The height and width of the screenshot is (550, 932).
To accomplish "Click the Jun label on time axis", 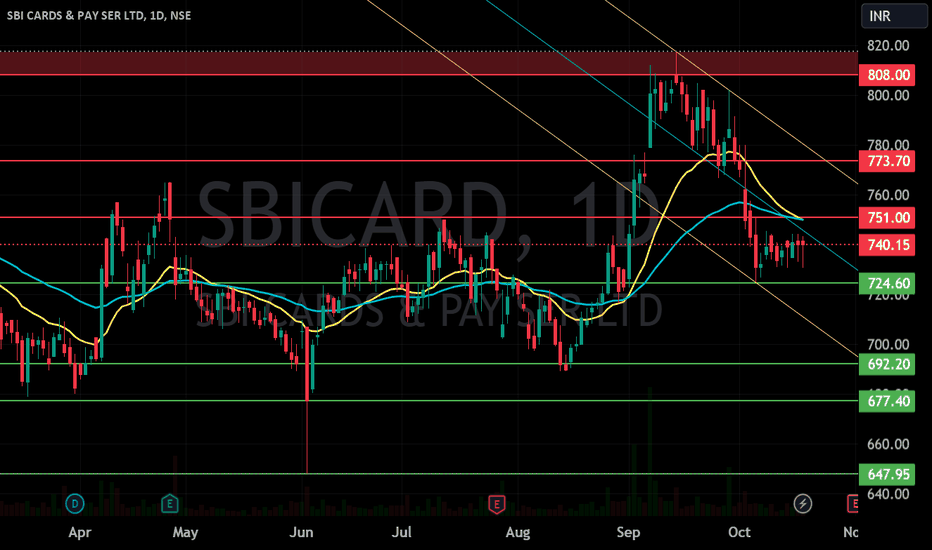I will pyautogui.click(x=301, y=533).
